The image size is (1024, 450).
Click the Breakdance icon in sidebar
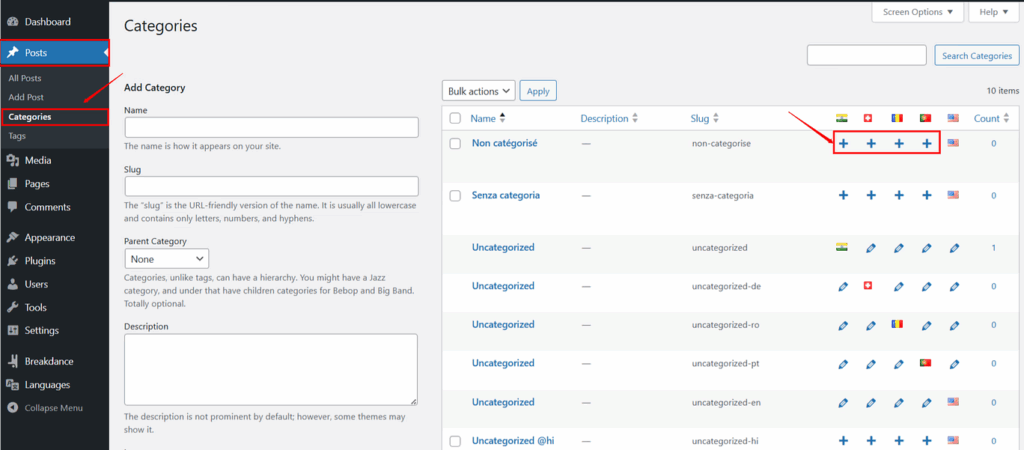point(13,361)
